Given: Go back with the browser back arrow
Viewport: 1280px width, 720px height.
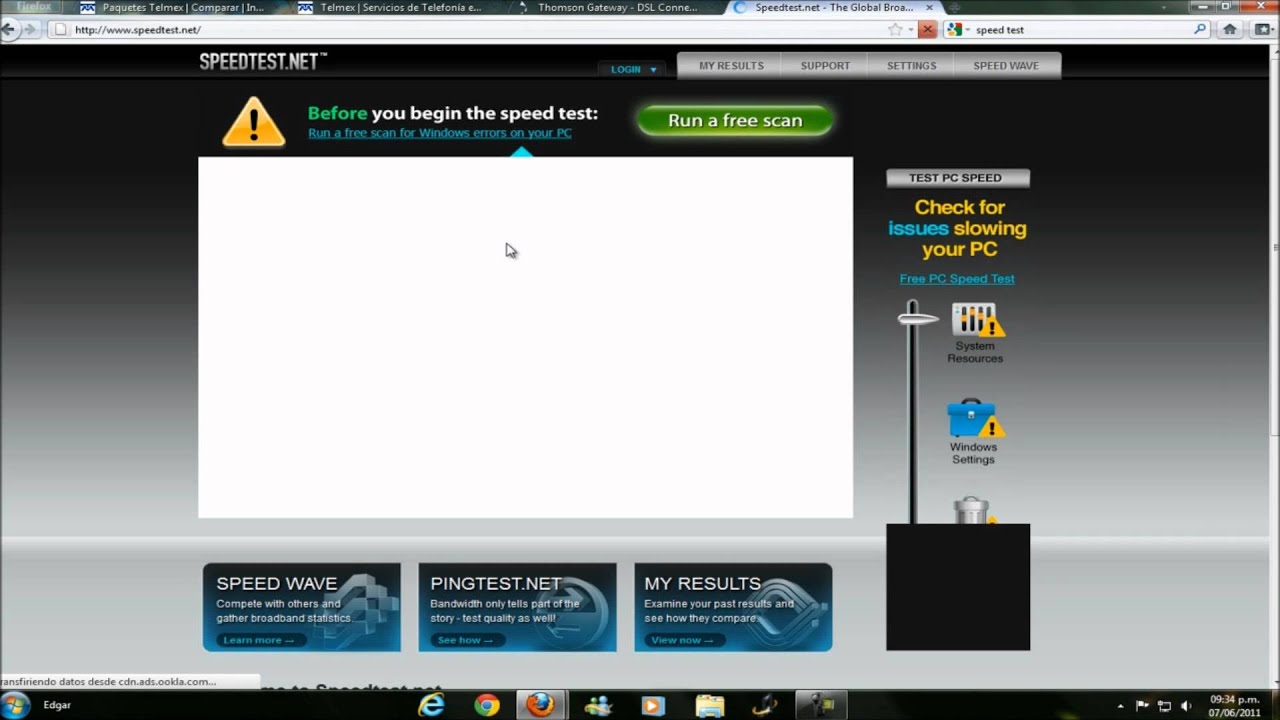Looking at the screenshot, I should [x=8, y=29].
